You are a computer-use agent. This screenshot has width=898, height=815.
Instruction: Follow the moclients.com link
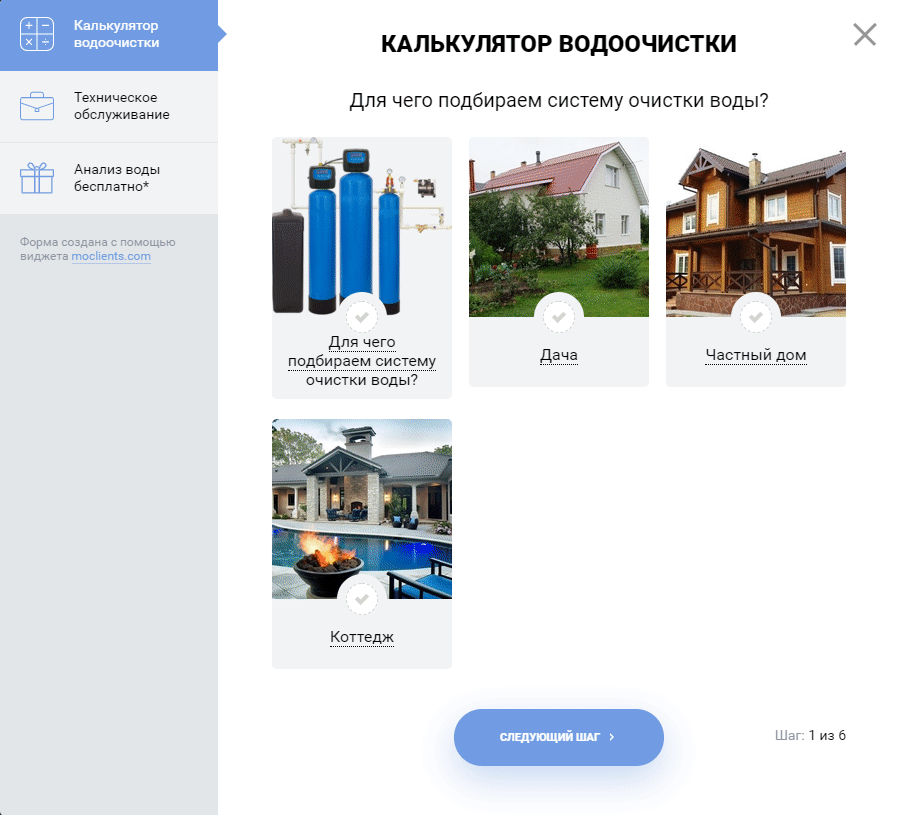[x=111, y=256]
